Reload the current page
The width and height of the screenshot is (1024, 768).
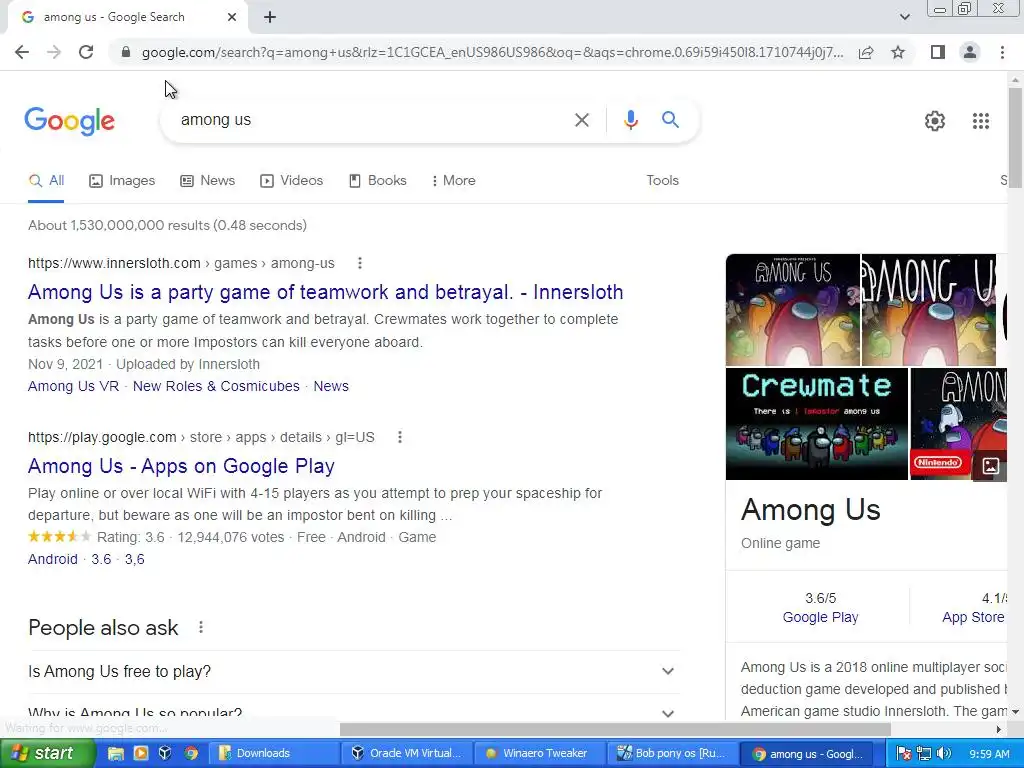(x=86, y=52)
